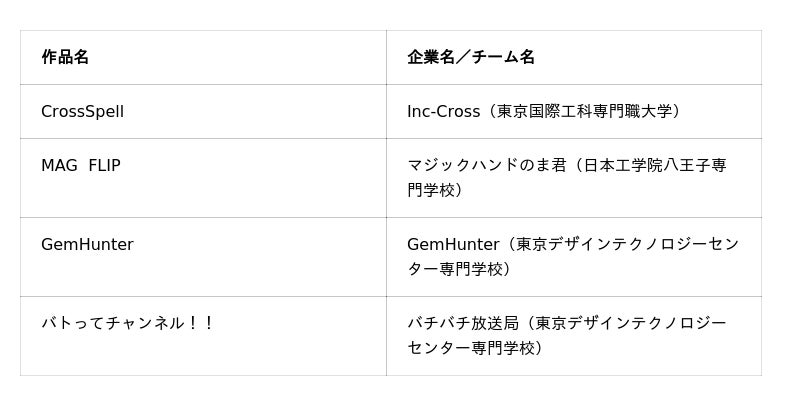Click the 企業名 text in the header
Image resolution: width=800 pixels, height=406 pixels.
tap(431, 57)
